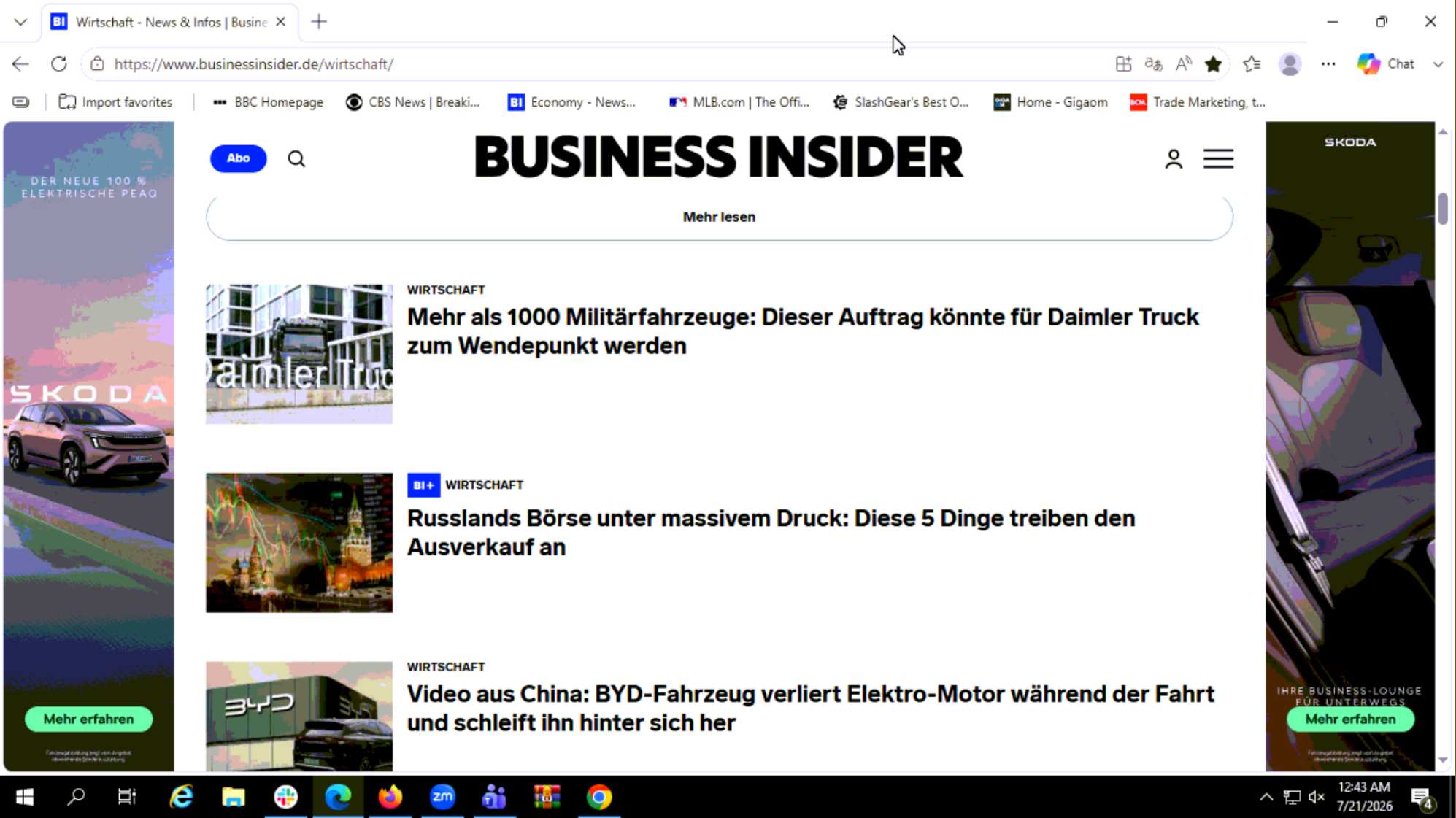Open Firefox from the taskbar
Screen dimensions: 1456x818
(x=390, y=797)
